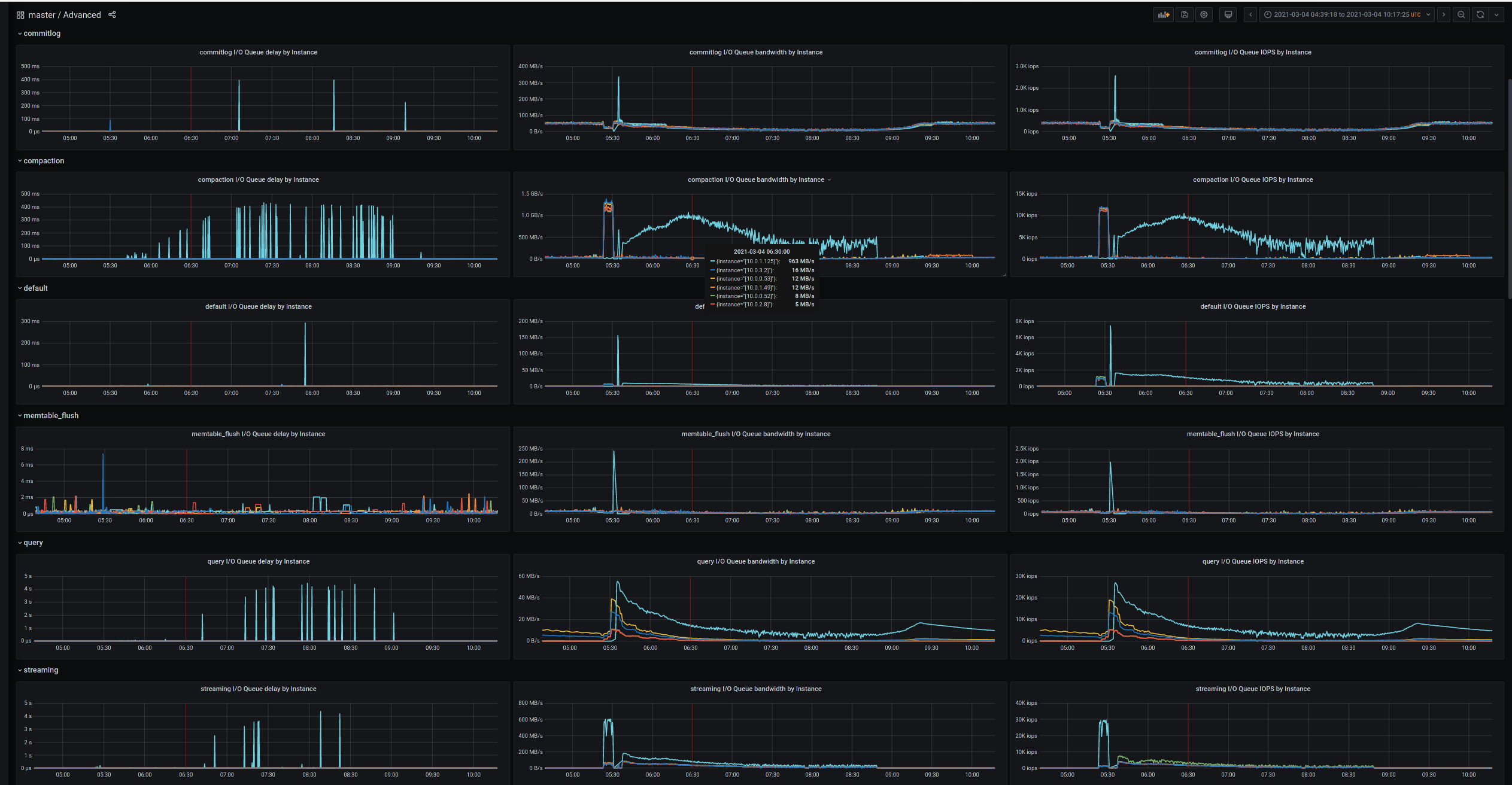Share the dashboard via the share icon
This screenshot has width=1512, height=785.
[x=111, y=14]
